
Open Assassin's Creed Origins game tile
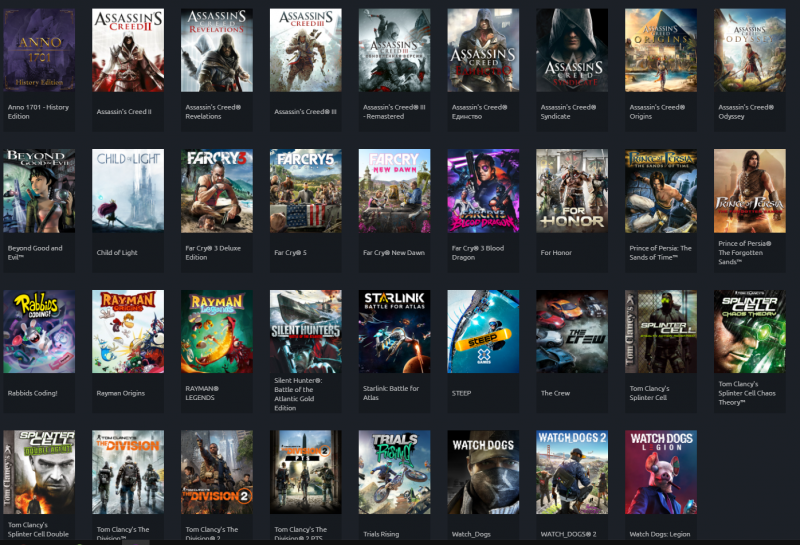[661, 50]
